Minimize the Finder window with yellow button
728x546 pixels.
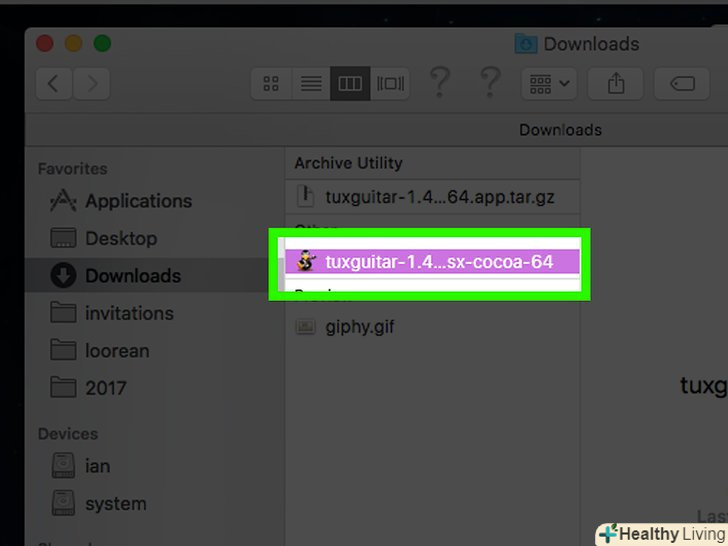(x=73, y=44)
